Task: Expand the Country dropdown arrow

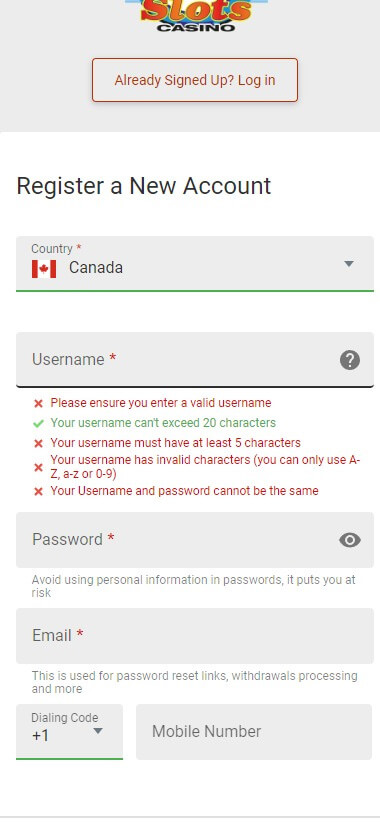Action: 349,264
